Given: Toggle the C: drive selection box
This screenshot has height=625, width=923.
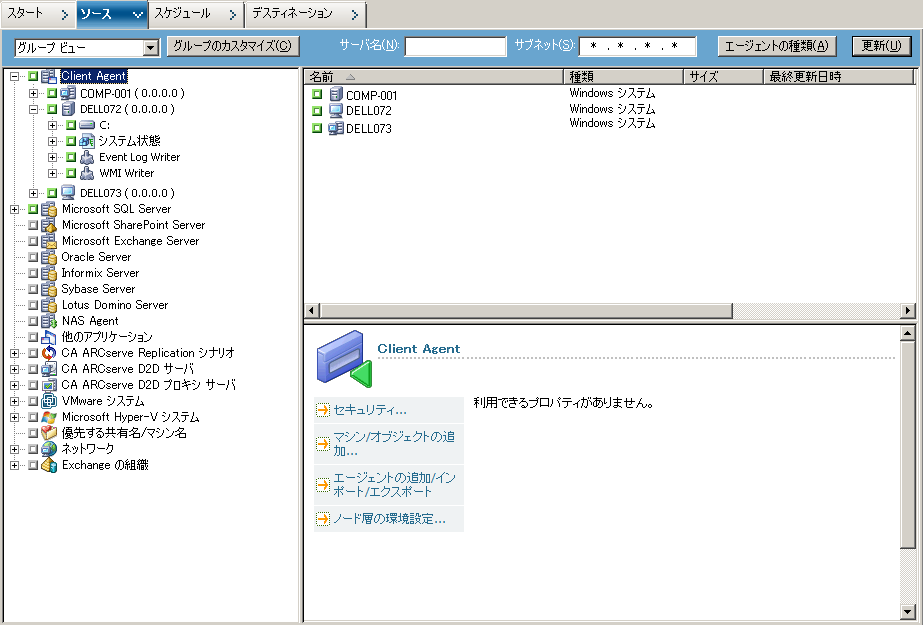Looking at the screenshot, I should pos(71,125).
